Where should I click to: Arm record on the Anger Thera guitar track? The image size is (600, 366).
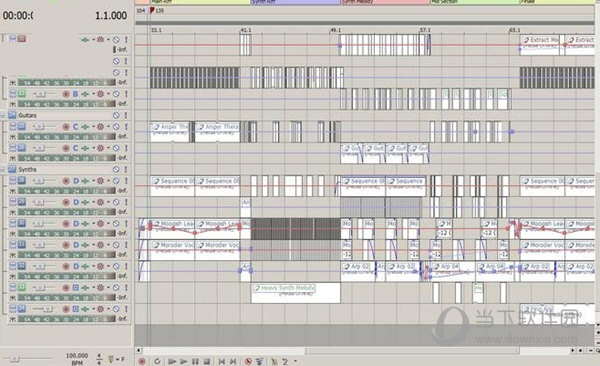(66, 127)
